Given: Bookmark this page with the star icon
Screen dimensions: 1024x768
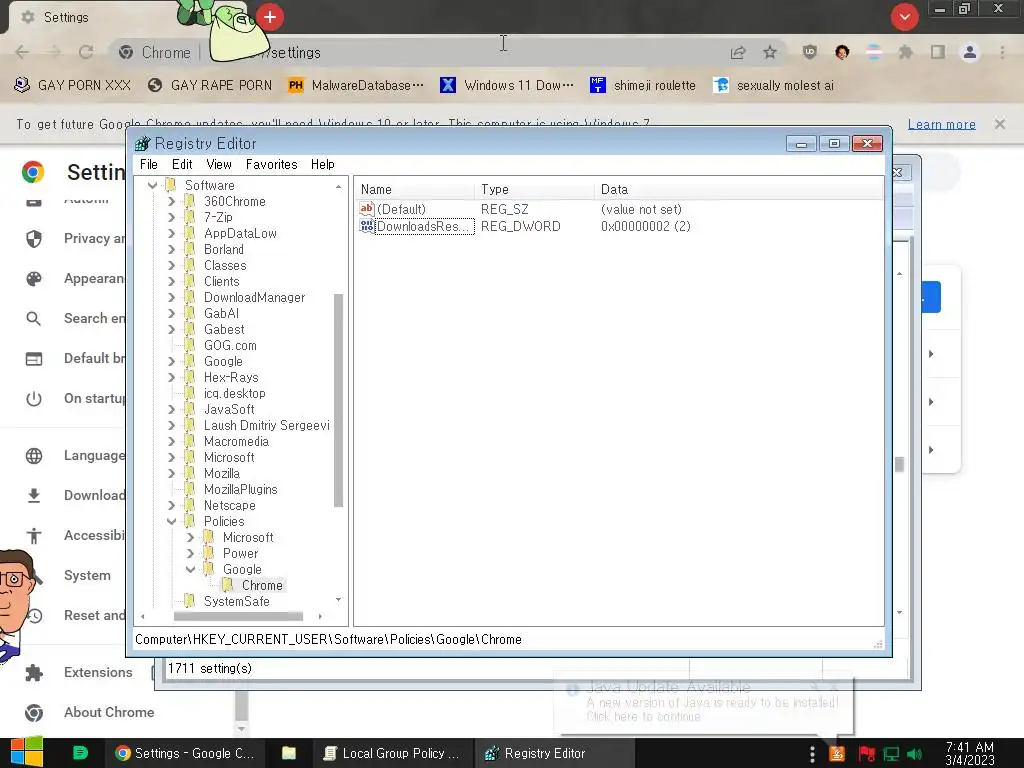Looking at the screenshot, I should coord(770,52).
